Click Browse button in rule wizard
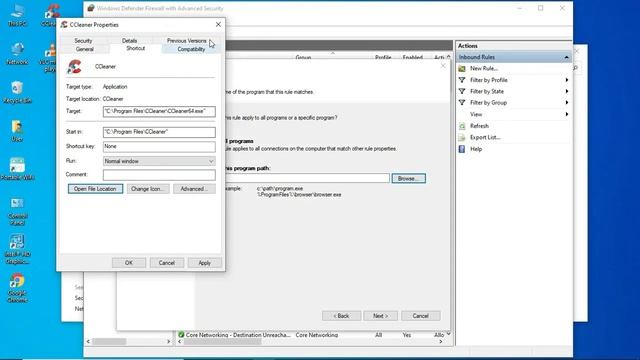 pyautogui.click(x=409, y=178)
